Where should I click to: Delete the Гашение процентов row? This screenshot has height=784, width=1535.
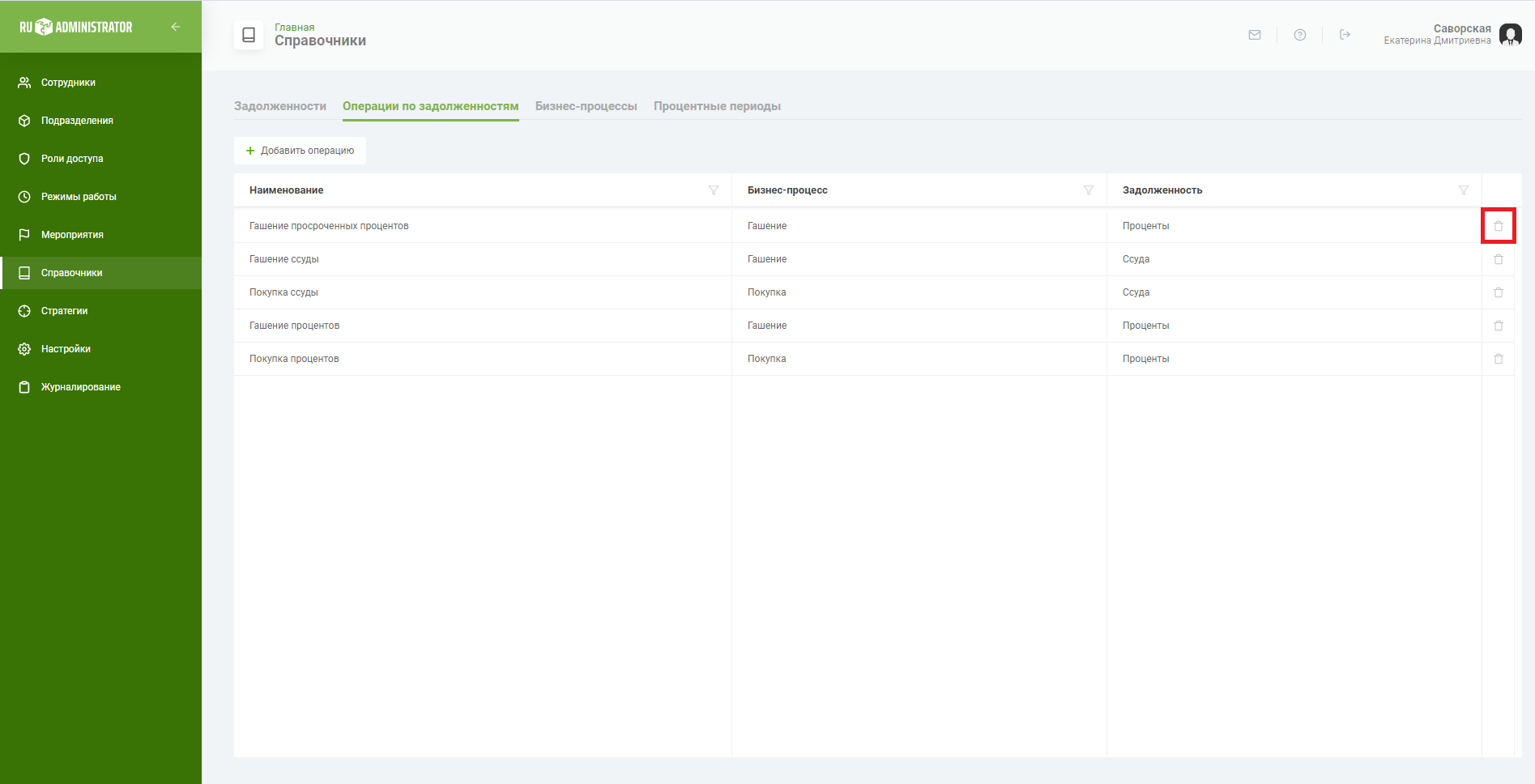(1499, 326)
